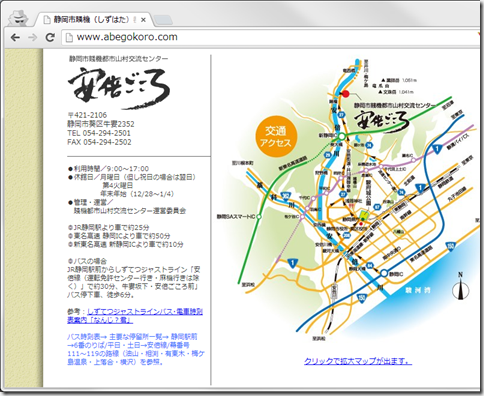Open the しずてつジャストライン bus timetable link
484x396 pixels.
135,316
